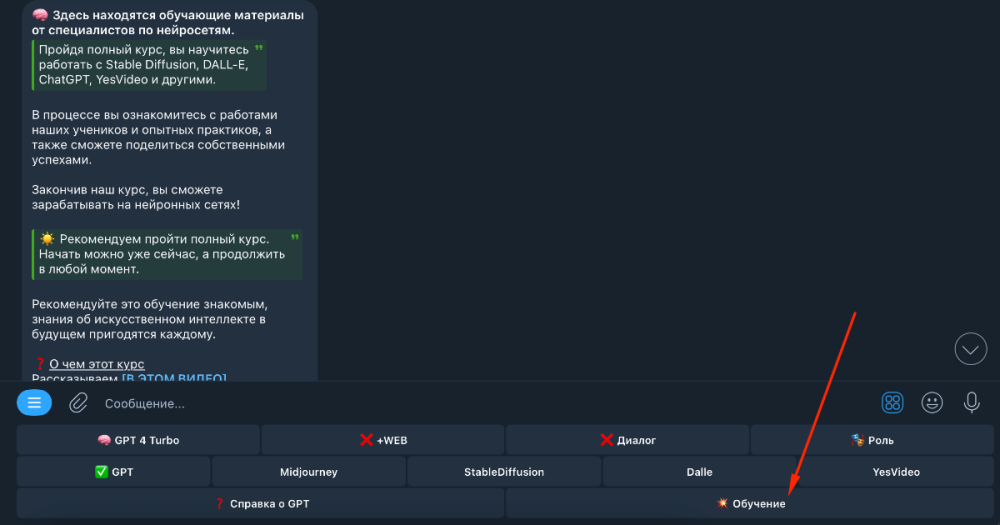Toggle the bot keyboard grid icon
The height and width of the screenshot is (525, 1000).
(892, 403)
